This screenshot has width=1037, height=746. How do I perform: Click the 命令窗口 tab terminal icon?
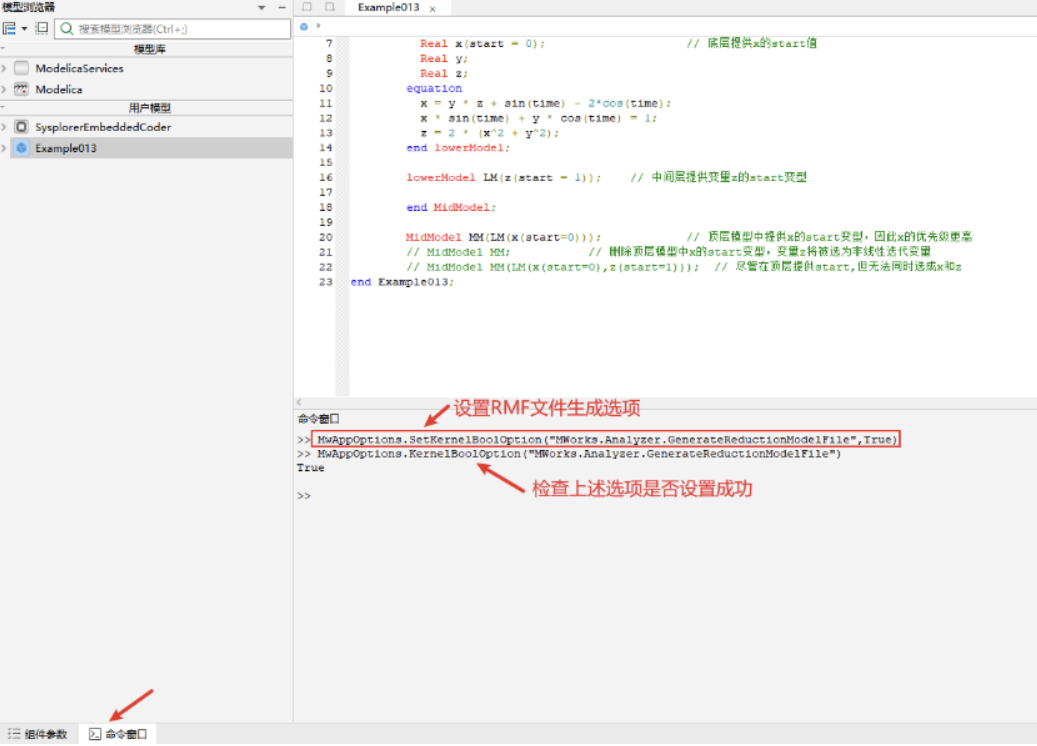tap(95, 734)
